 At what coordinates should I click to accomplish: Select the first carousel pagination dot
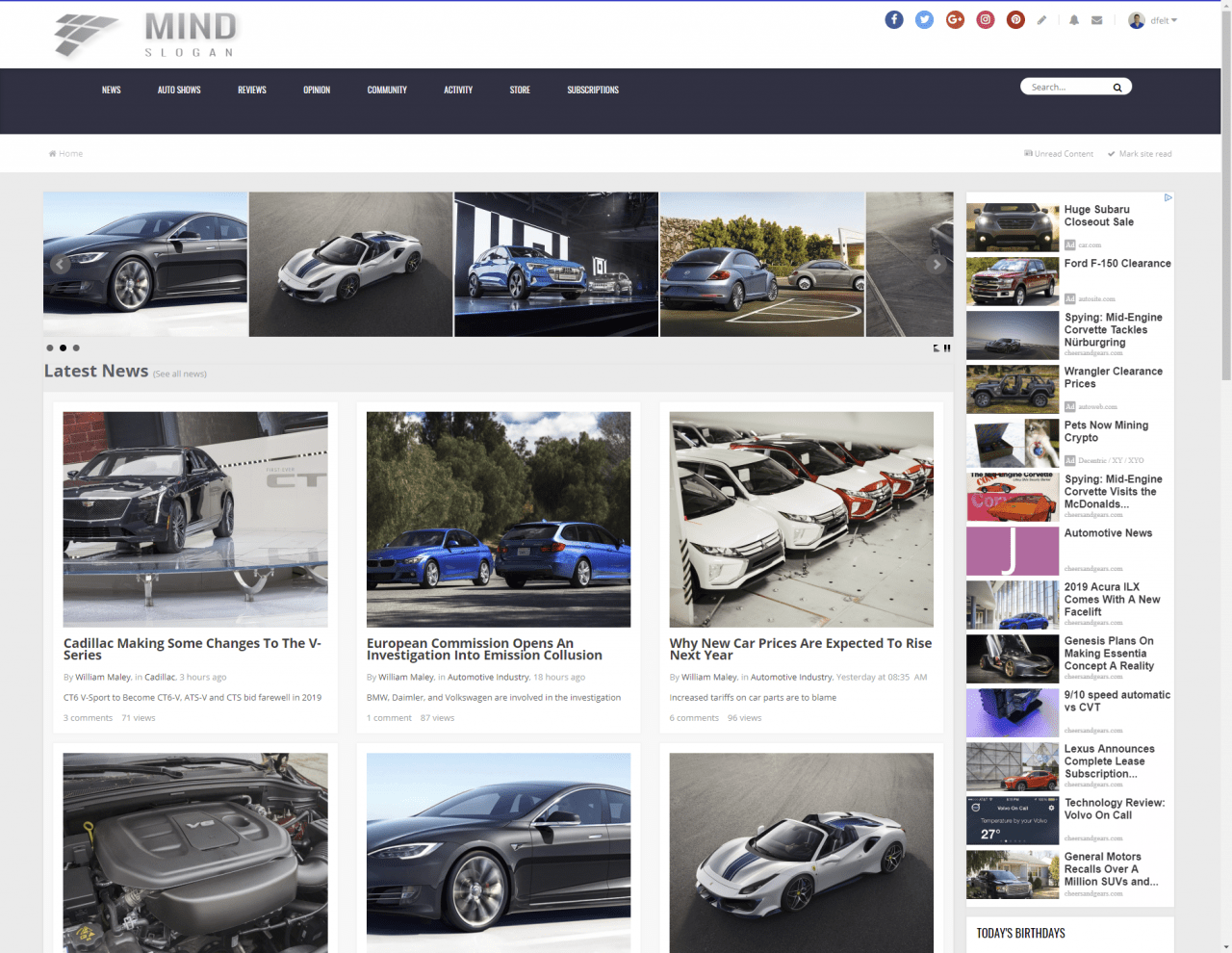point(50,348)
